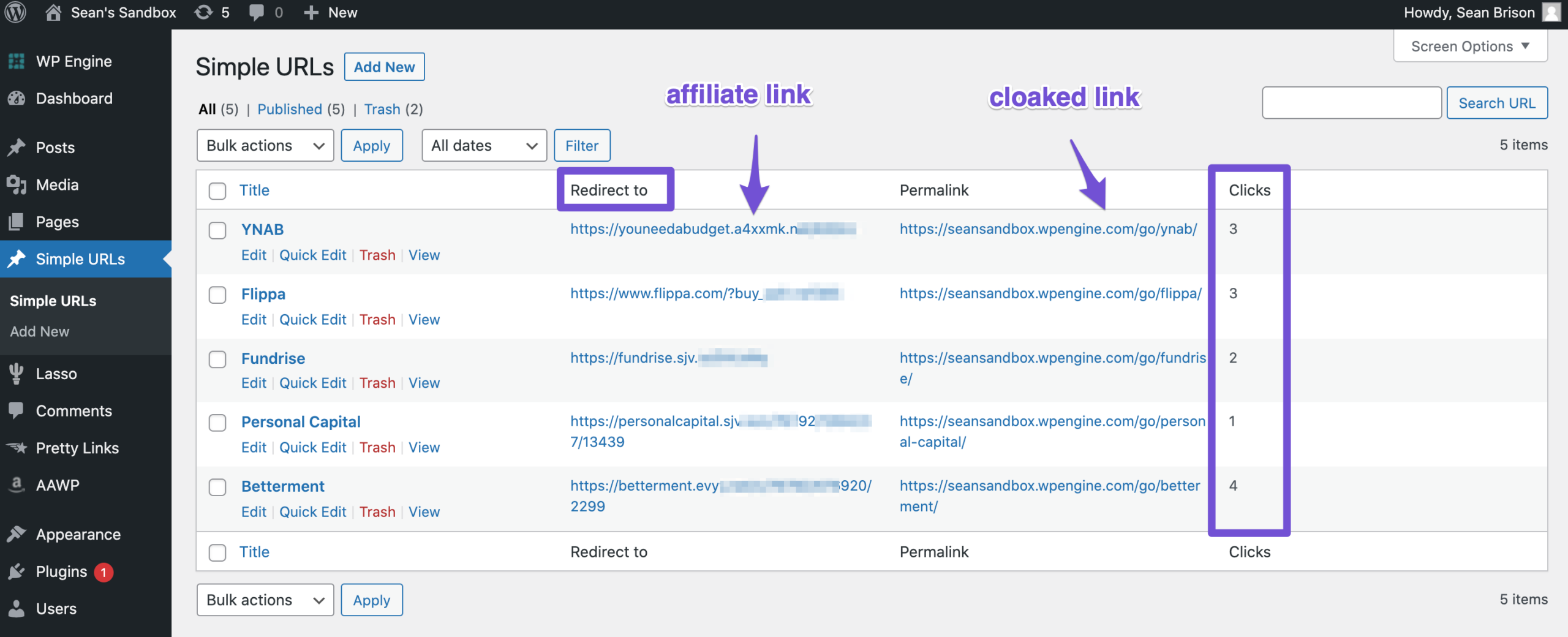1568x637 pixels.
Task: Open the comments bubble icon in admin bar
Action: pos(257,13)
